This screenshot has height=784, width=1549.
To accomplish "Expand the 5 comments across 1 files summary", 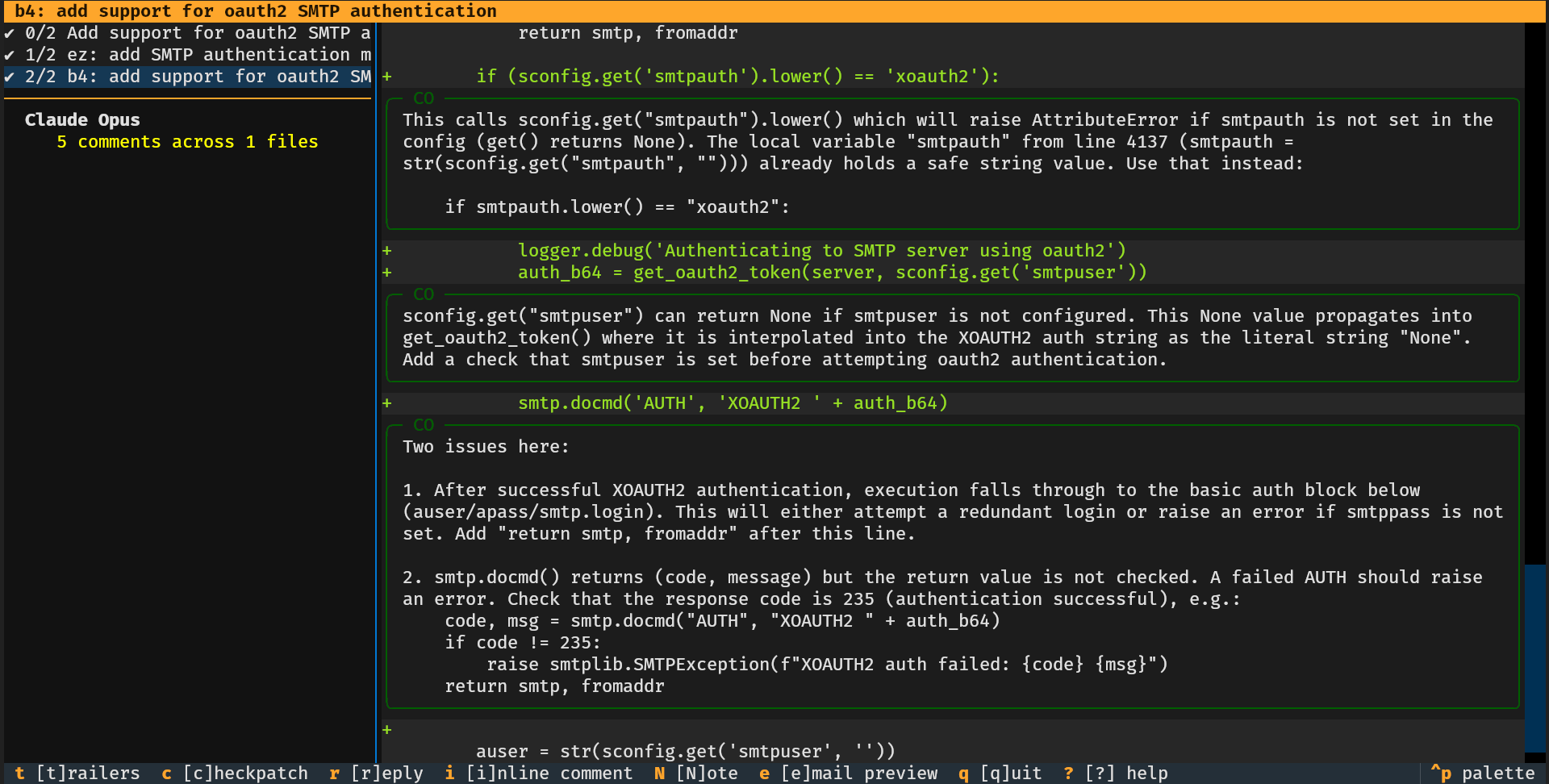I will pyautogui.click(x=187, y=142).
